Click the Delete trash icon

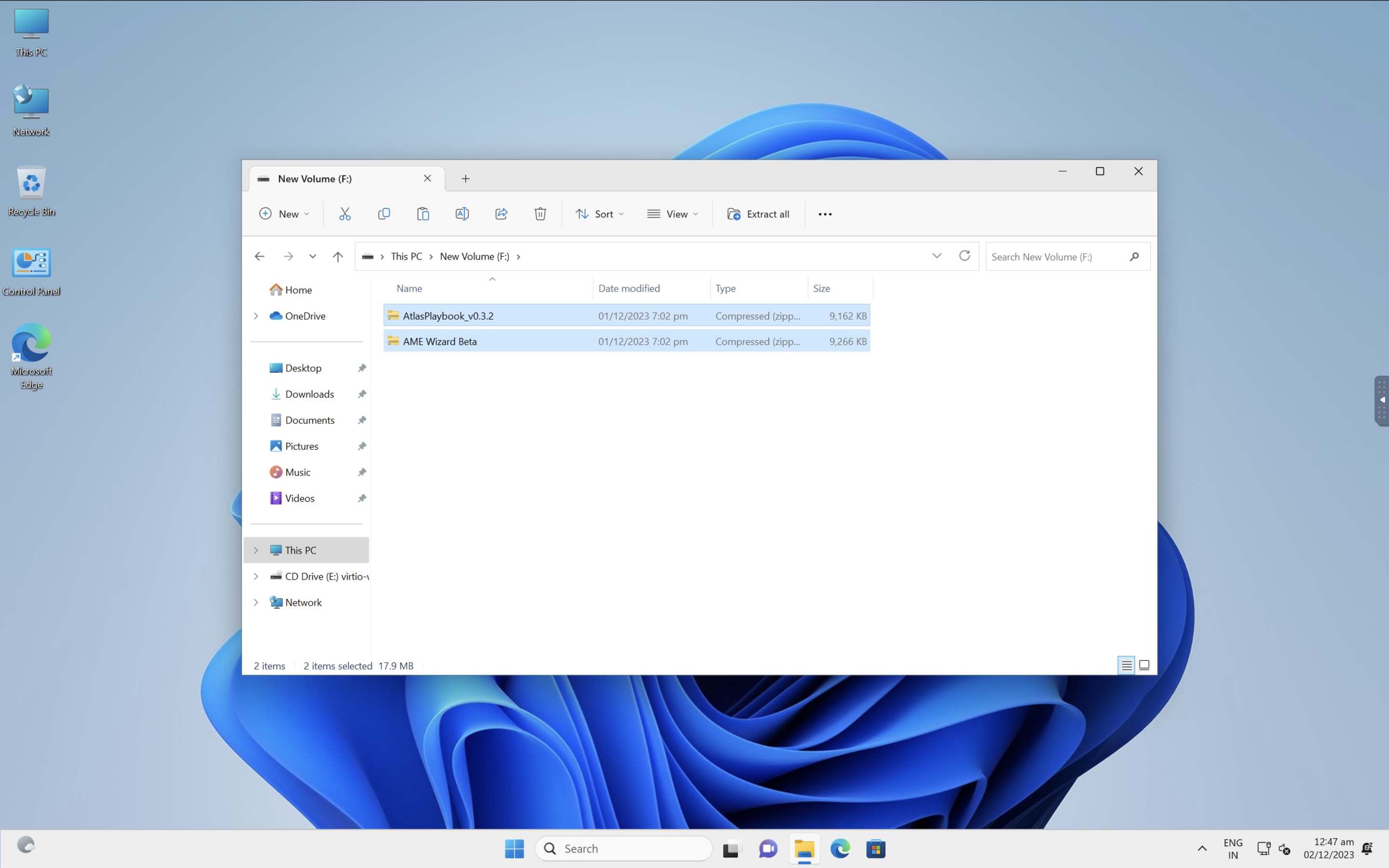coord(540,213)
